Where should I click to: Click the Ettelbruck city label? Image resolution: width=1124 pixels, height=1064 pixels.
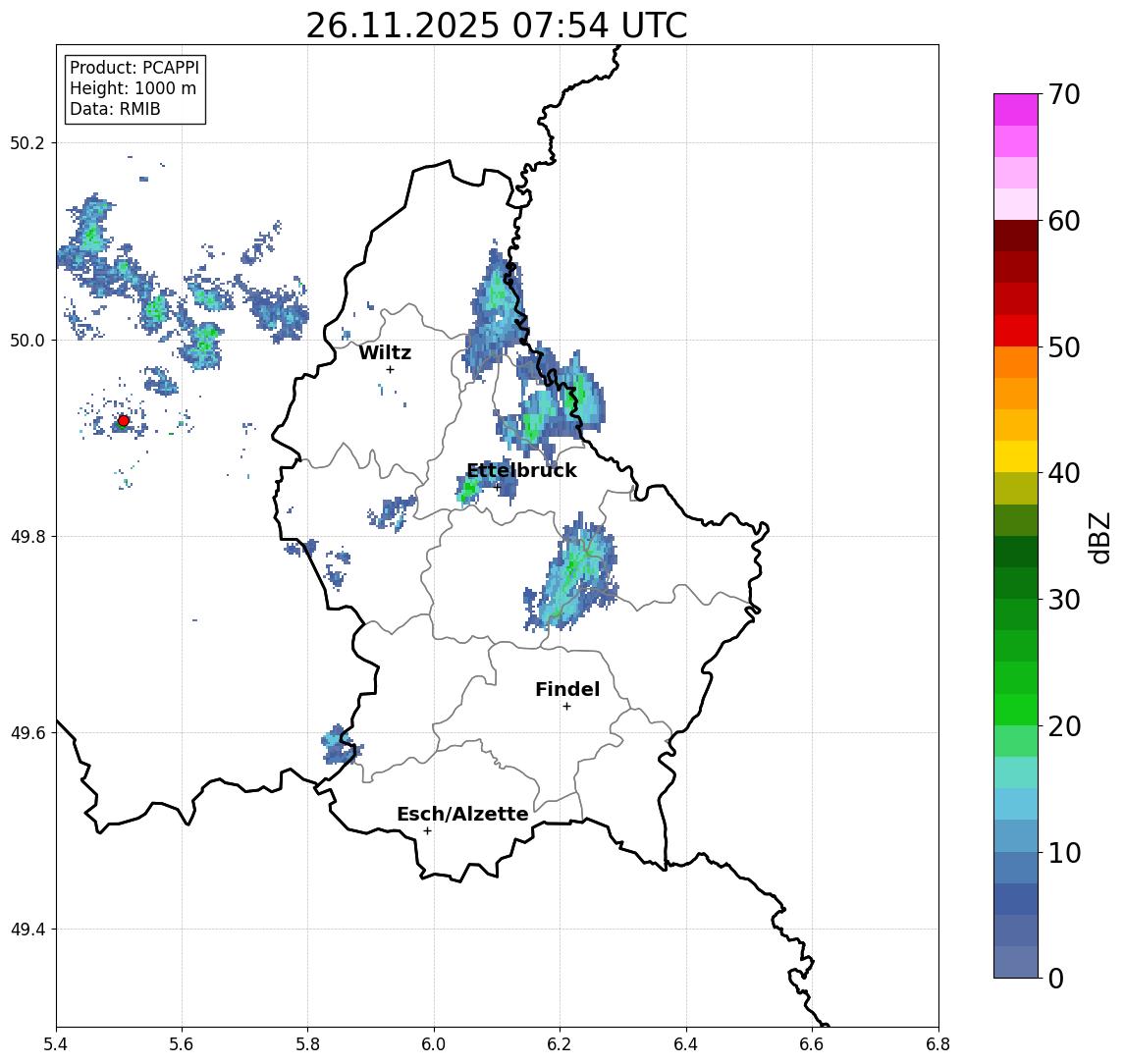(x=521, y=470)
